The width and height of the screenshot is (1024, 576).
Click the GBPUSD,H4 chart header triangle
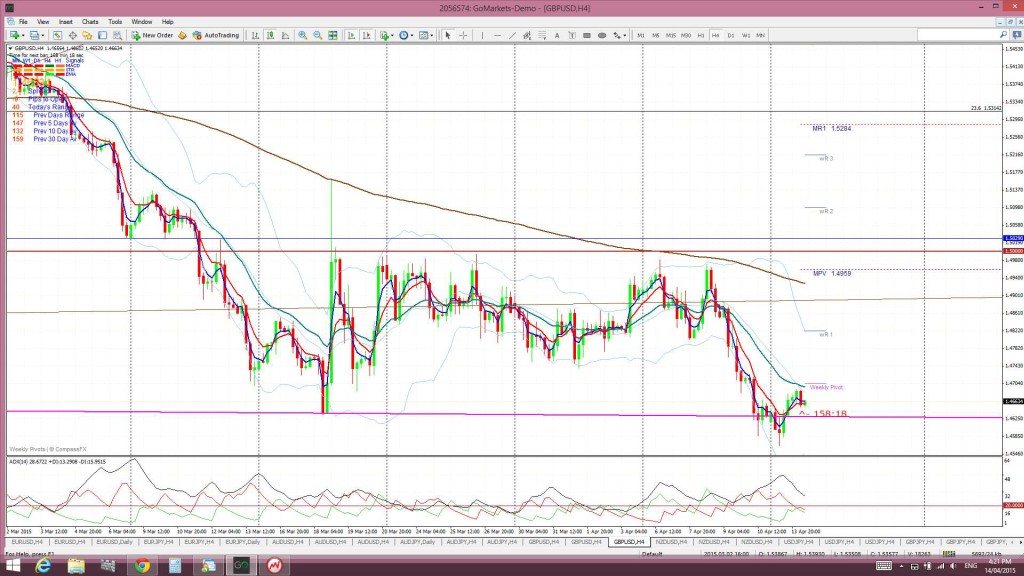pyautogui.click(x=10, y=48)
